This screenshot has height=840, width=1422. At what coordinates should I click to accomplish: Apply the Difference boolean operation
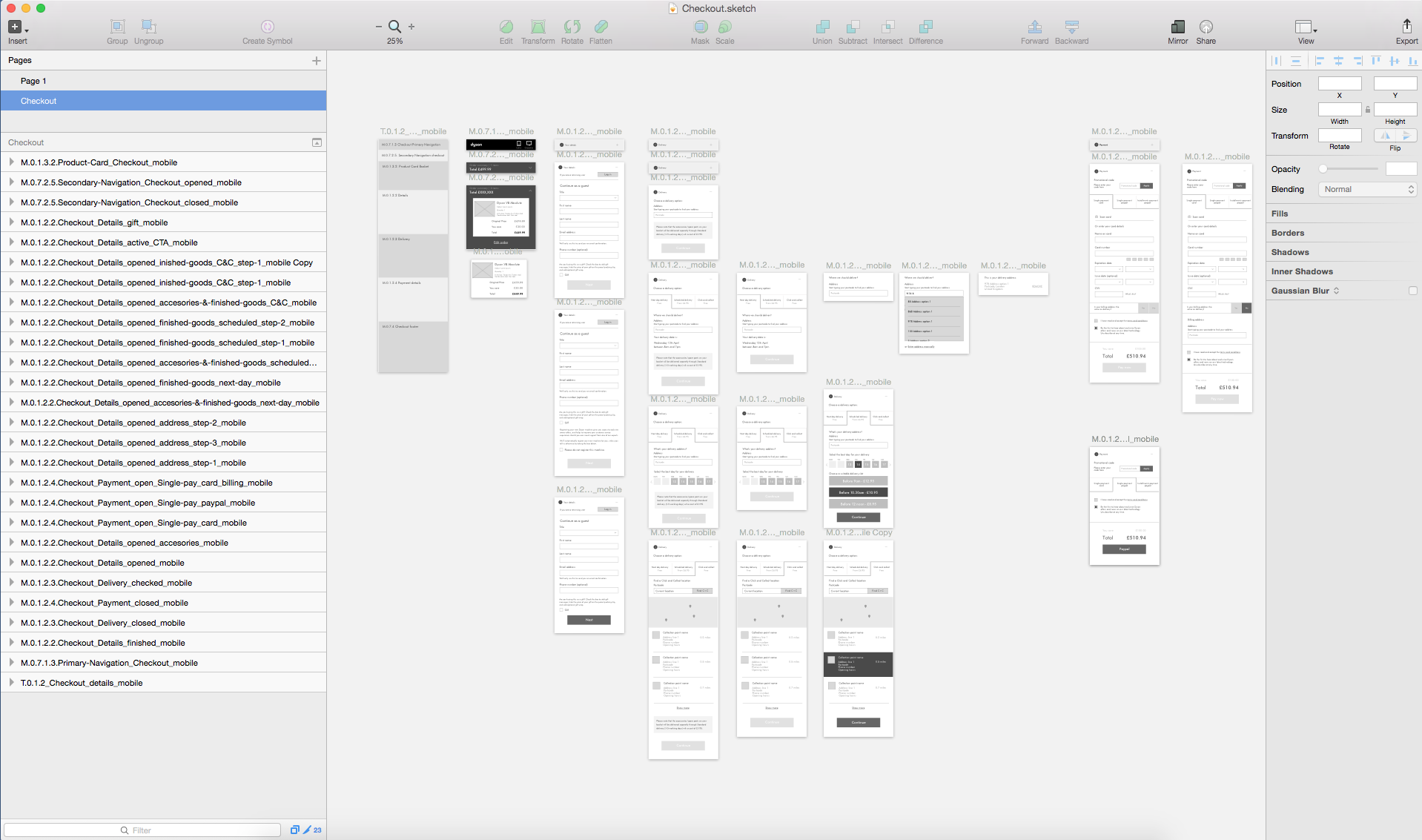pos(925,27)
